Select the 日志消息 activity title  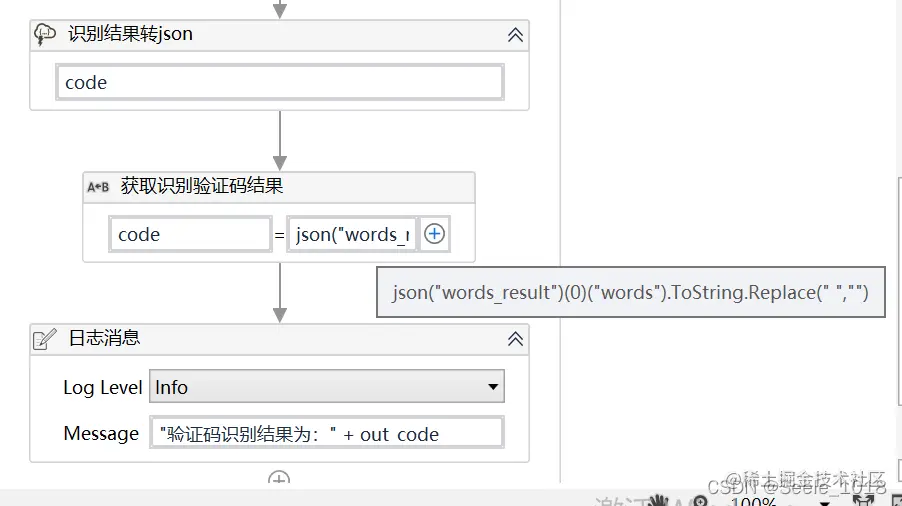coord(105,338)
